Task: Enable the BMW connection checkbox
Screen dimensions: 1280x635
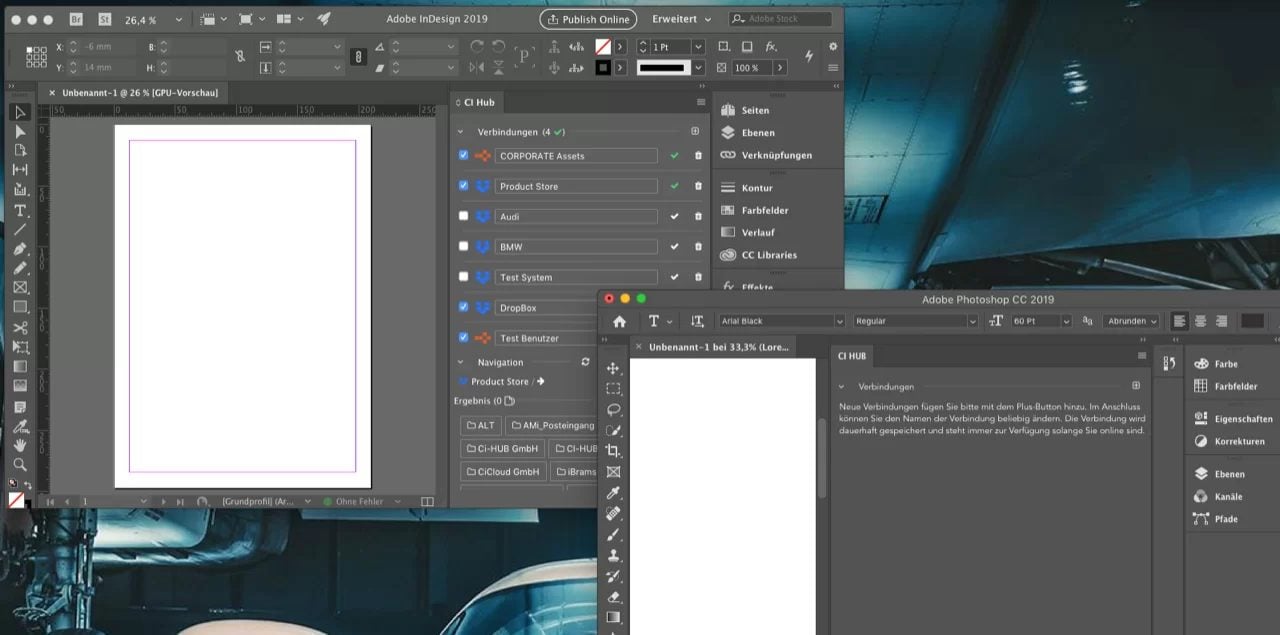Action: click(463, 246)
